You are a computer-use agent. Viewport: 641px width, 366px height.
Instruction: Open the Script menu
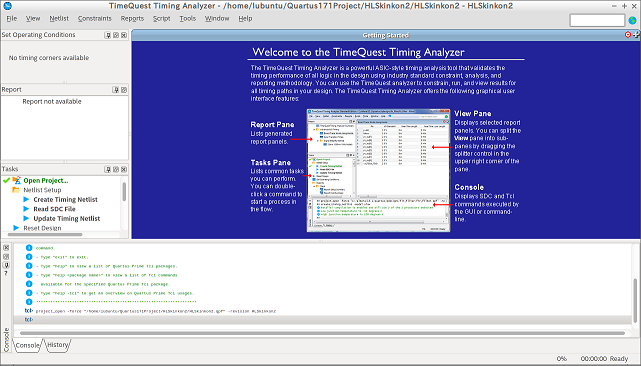pyautogui.click(x=161, y=18)
